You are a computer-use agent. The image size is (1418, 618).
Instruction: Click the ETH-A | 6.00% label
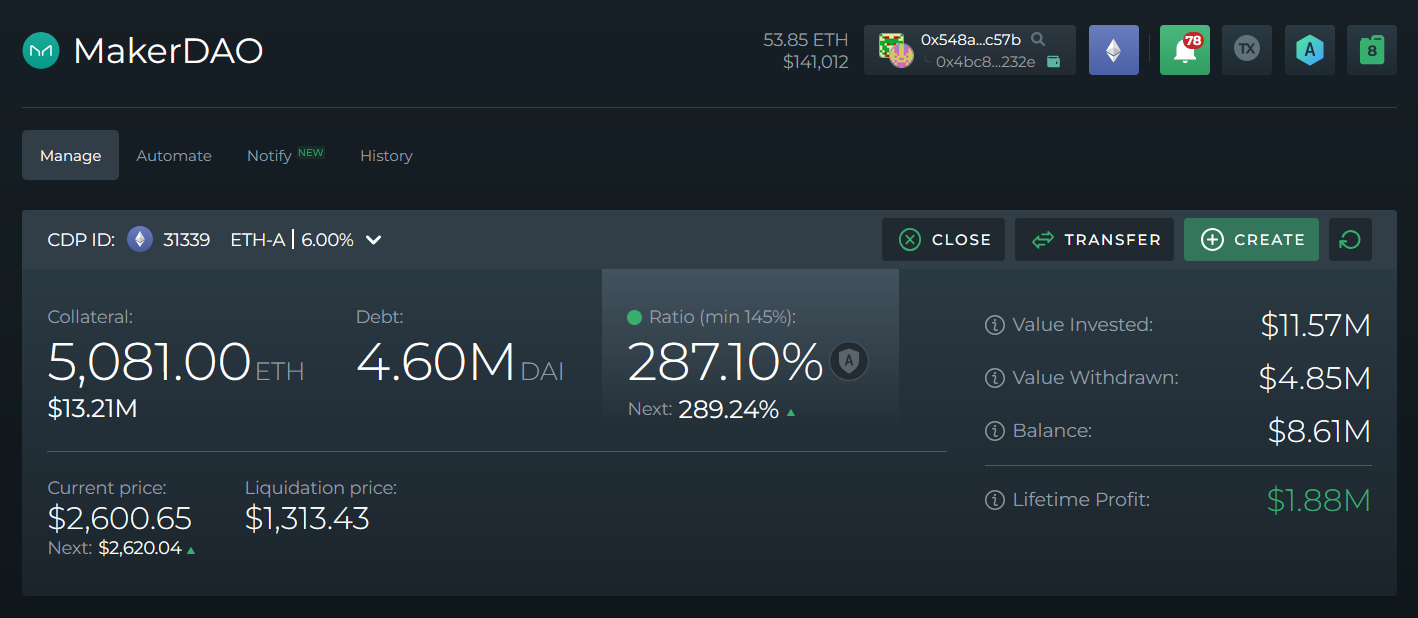[x=292, y=240]
